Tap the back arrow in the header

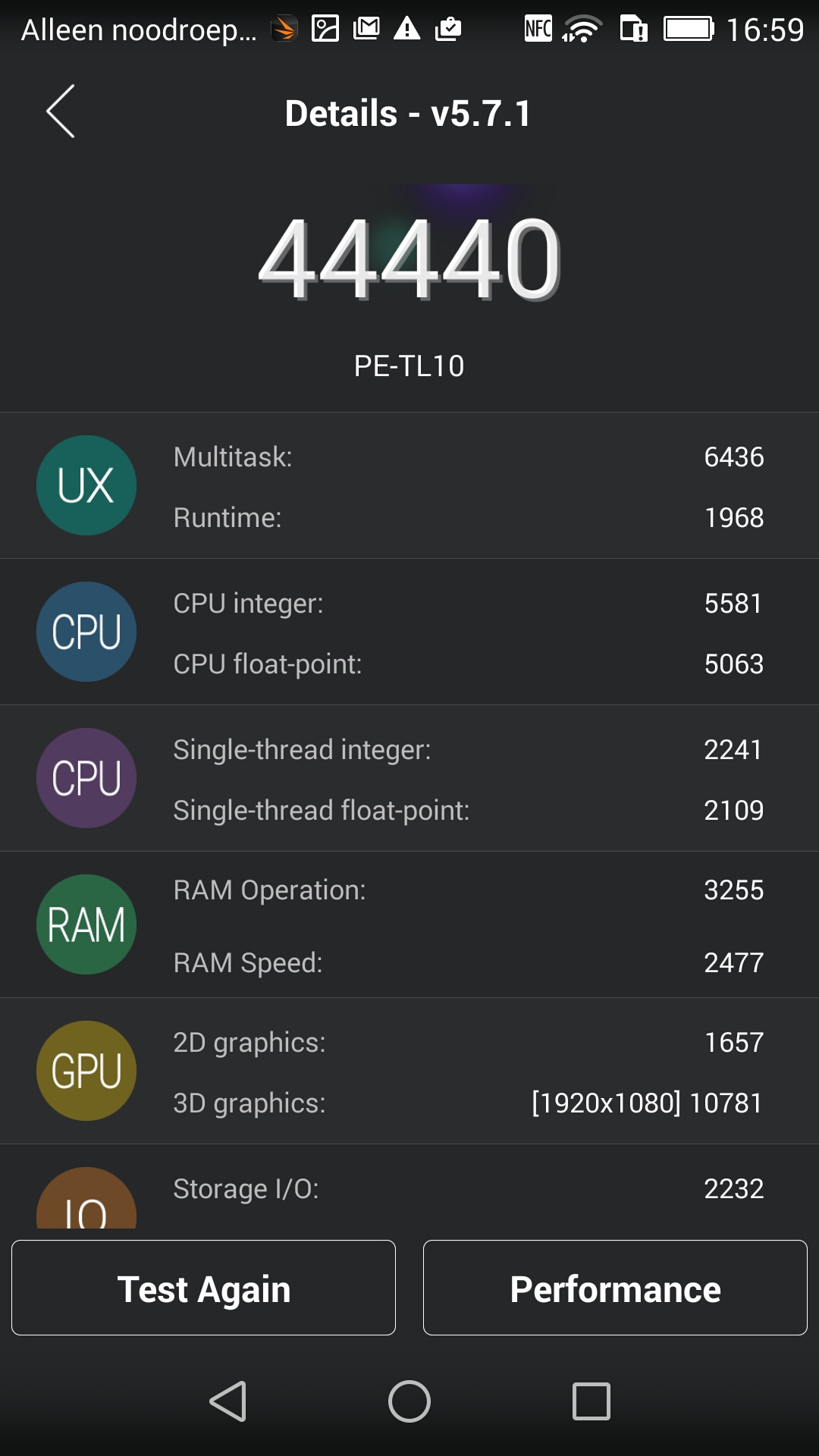point(61,111)
